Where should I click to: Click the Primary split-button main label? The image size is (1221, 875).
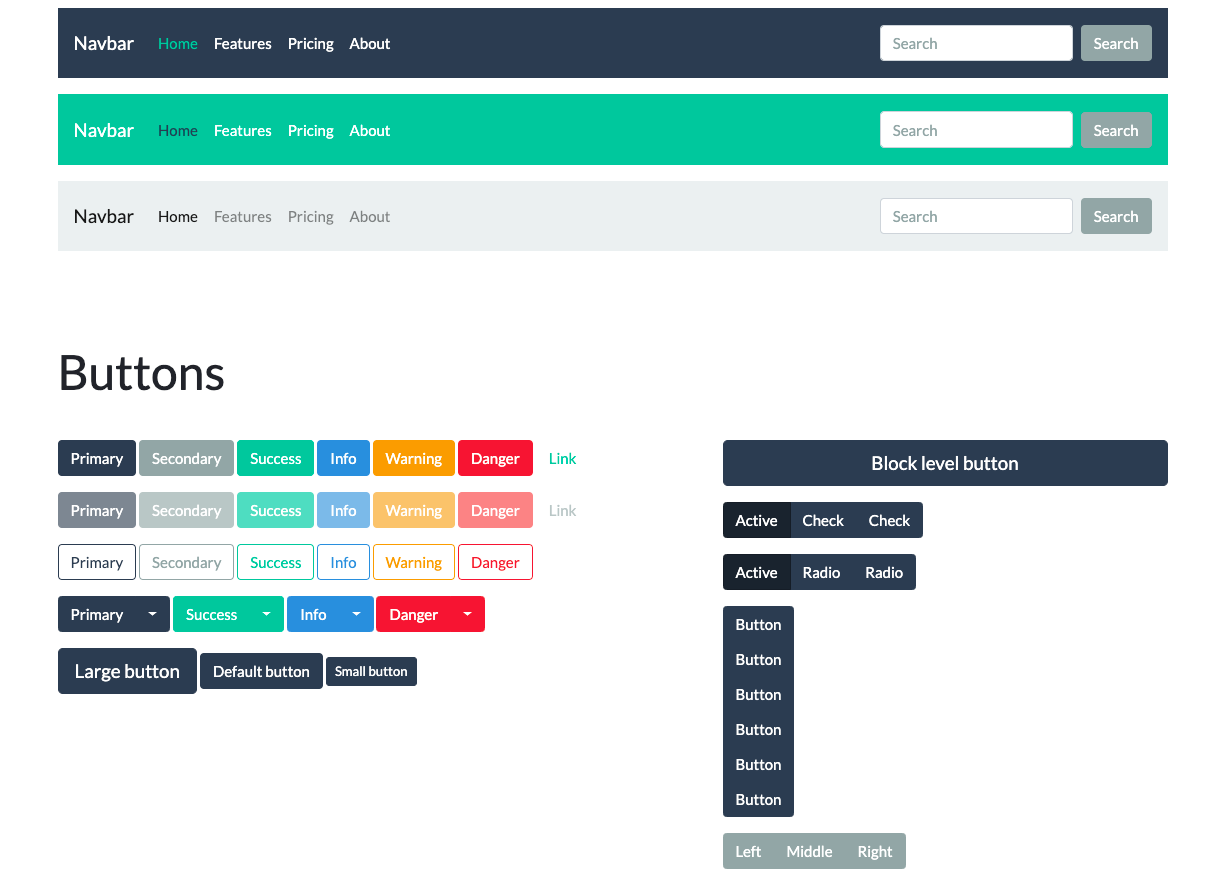(x=97, y=614)
